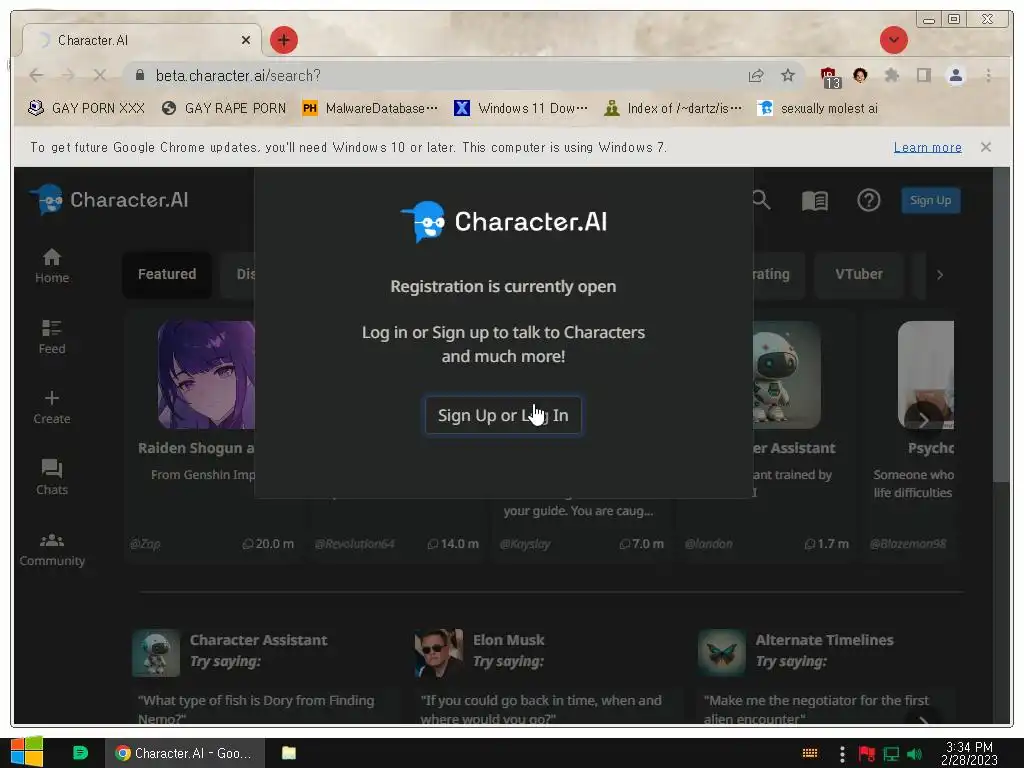Click the blue Sign Up button

931,200
